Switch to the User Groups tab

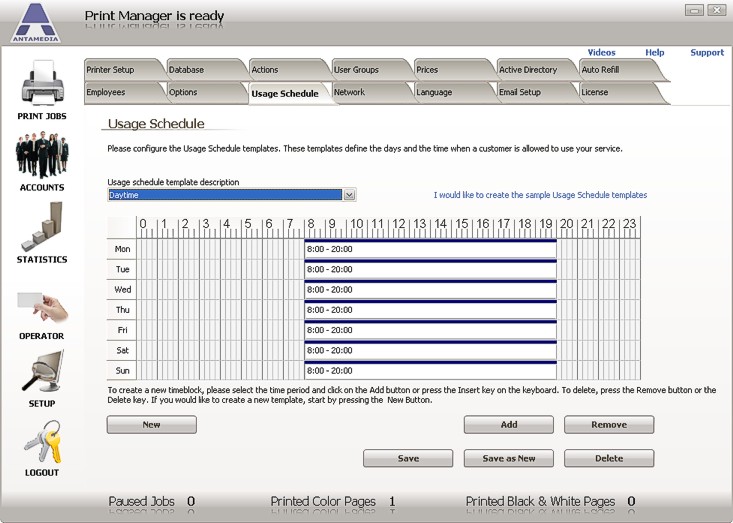369,70
